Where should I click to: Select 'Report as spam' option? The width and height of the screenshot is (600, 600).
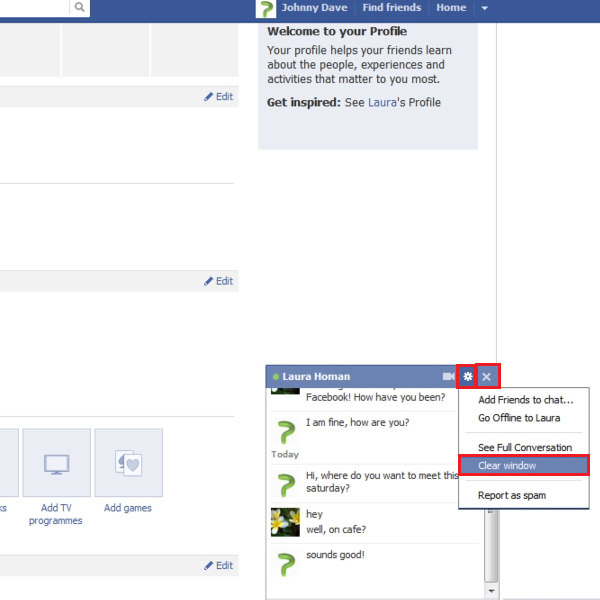512,495
